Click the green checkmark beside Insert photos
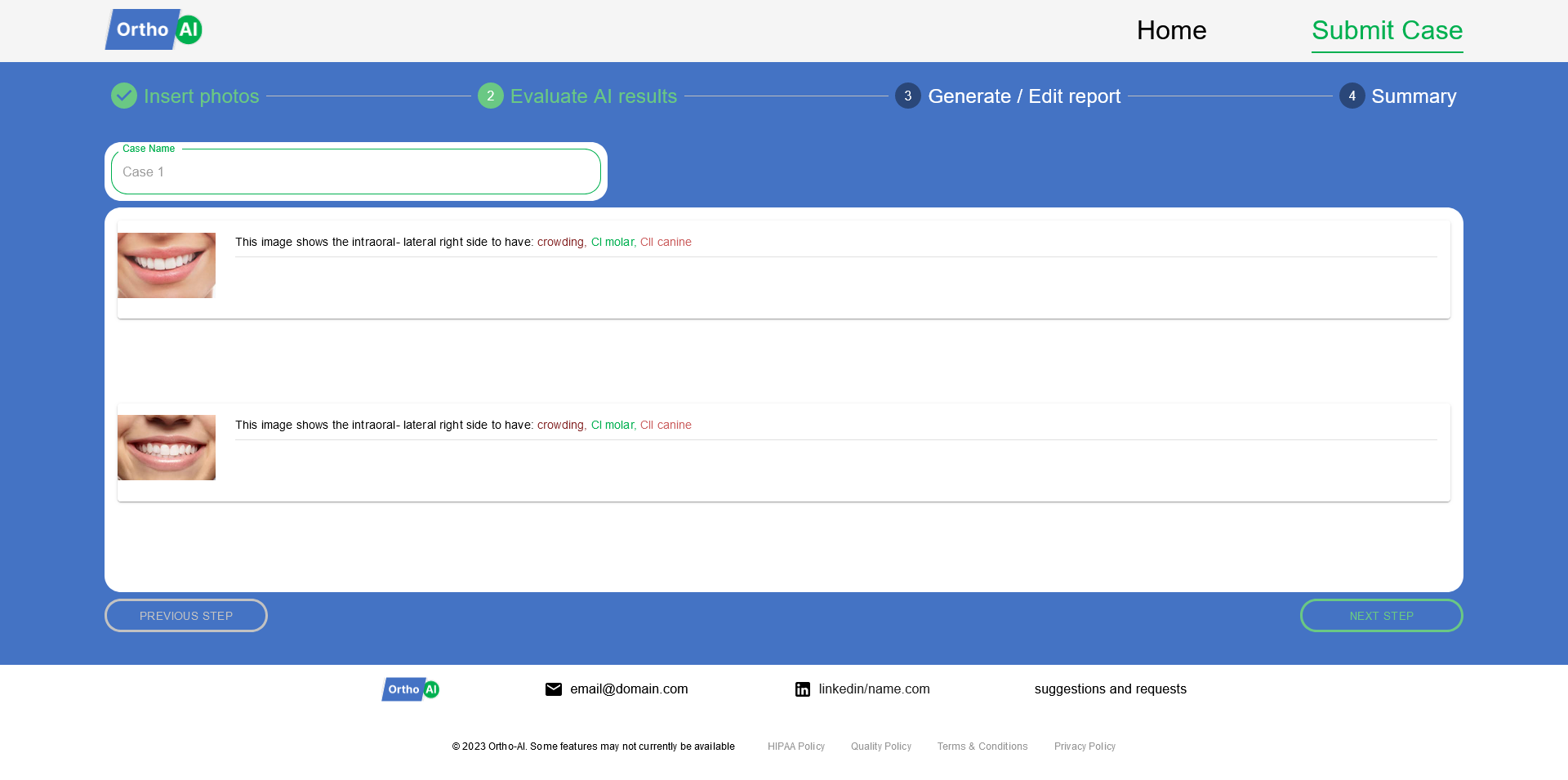This screenshot has height=780, width=1568. [x=124, y=96]
